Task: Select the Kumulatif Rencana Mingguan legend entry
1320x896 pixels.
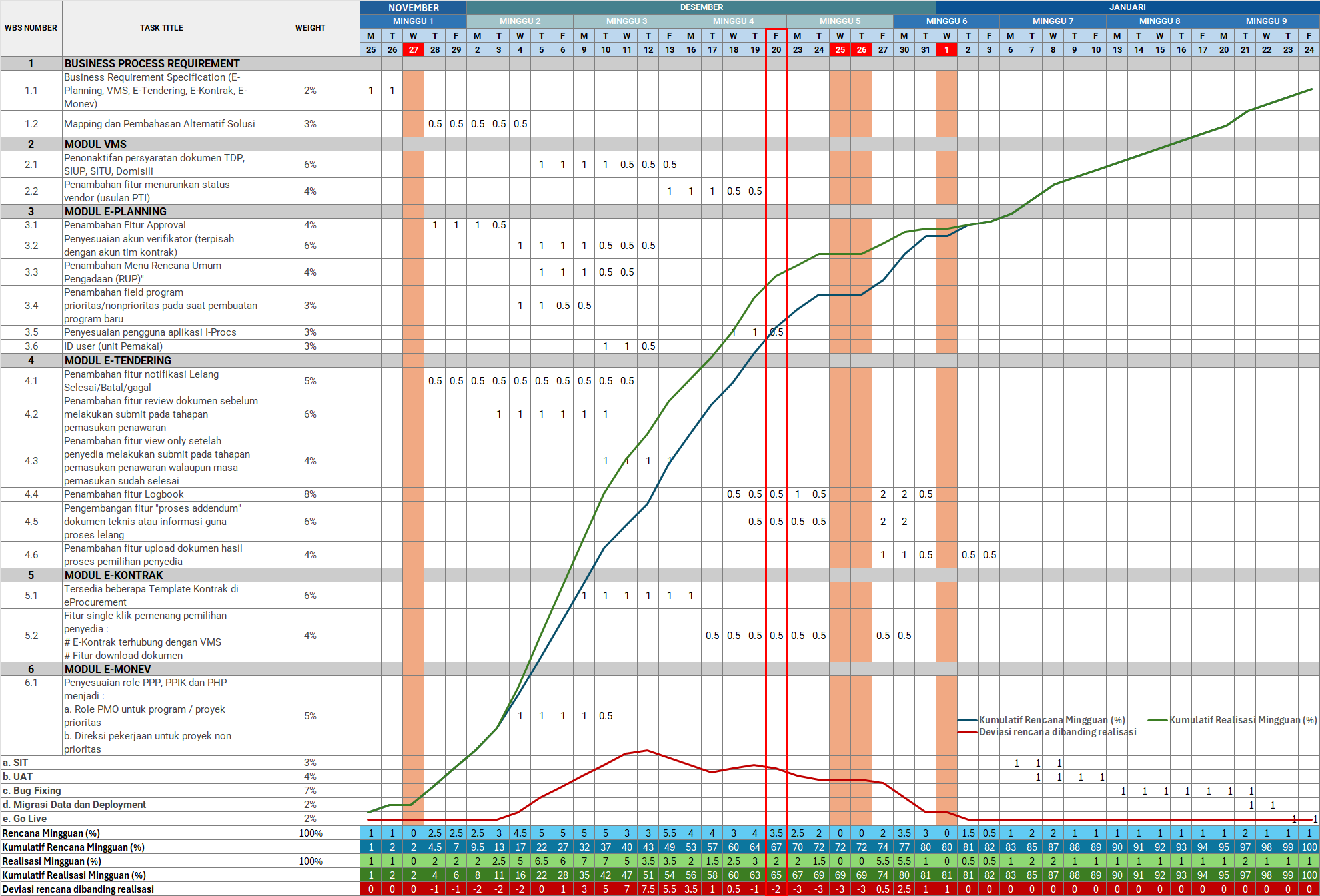Action: pyautogui.click(x=1051, y=720)
